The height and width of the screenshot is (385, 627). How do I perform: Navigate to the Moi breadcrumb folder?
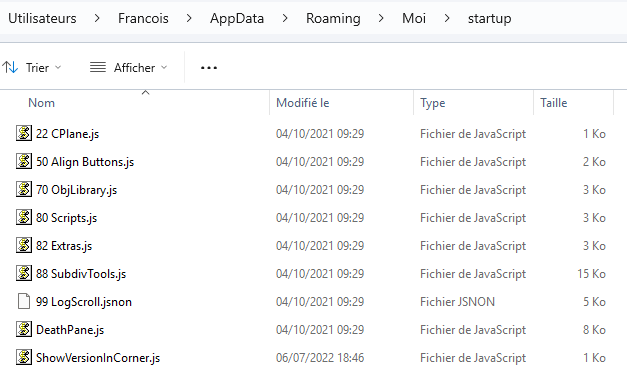tap(414, 18)
